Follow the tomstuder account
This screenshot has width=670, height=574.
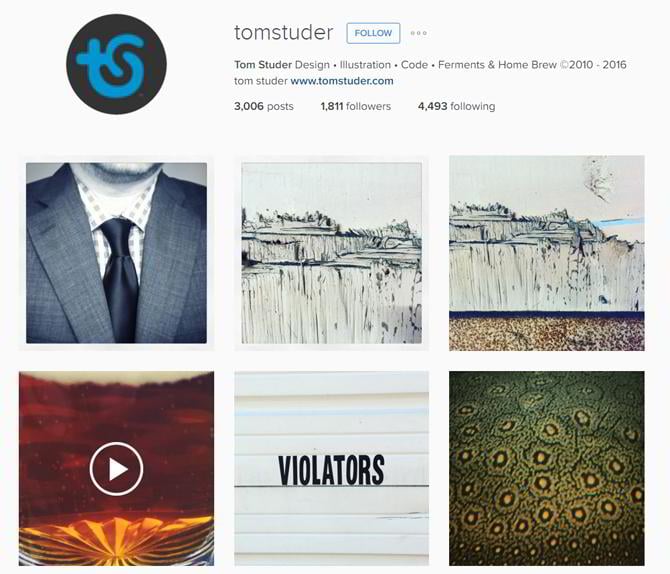373,33
